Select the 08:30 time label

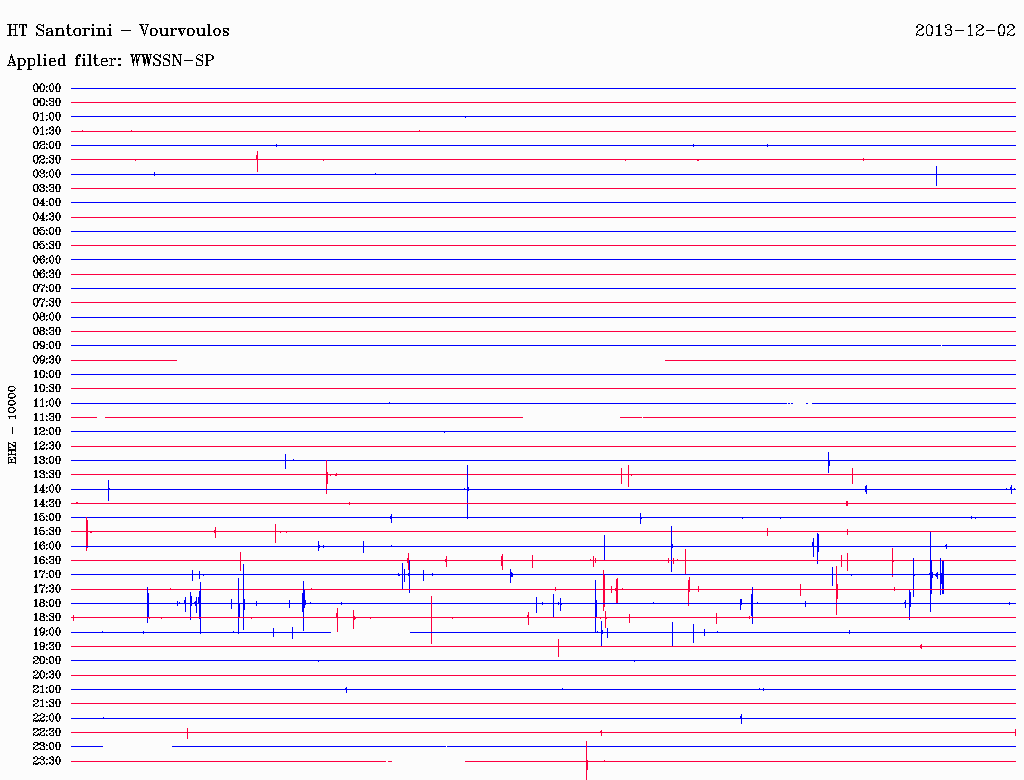(47, 331)
